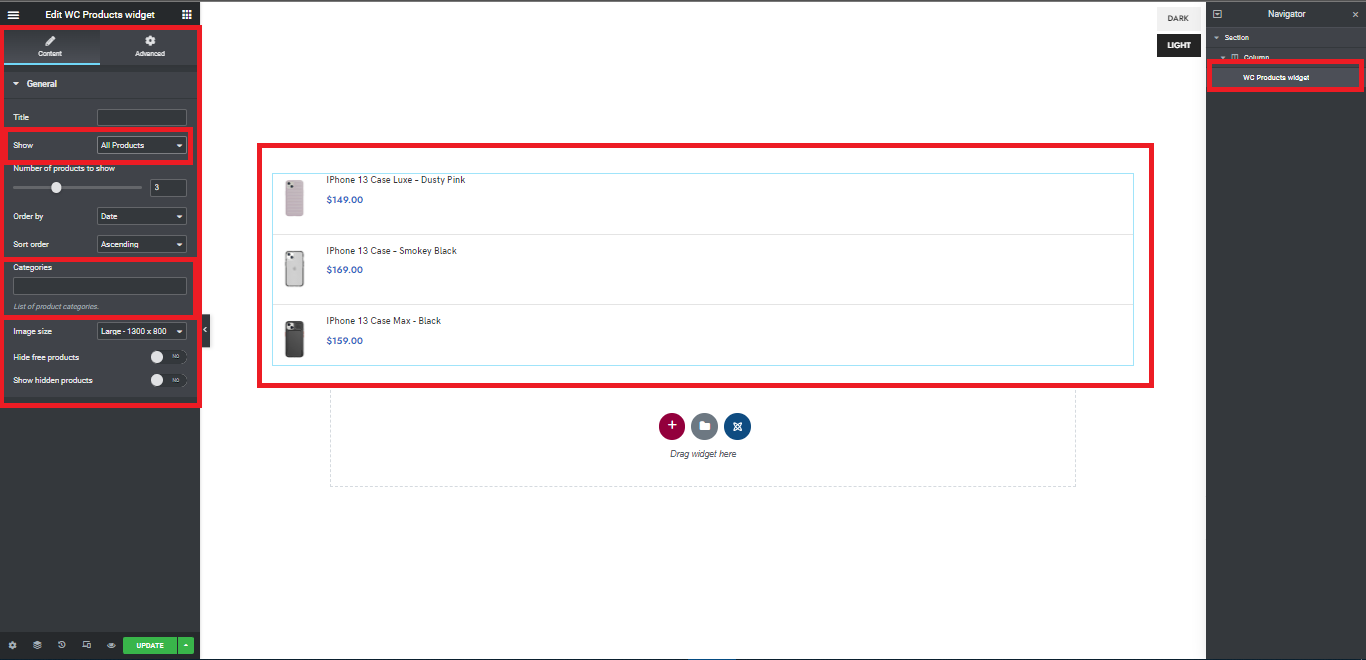Switch to LIGHT mode
Image resolution: width=1366 pixels, height=660 pixels.
coord(1178,45)
